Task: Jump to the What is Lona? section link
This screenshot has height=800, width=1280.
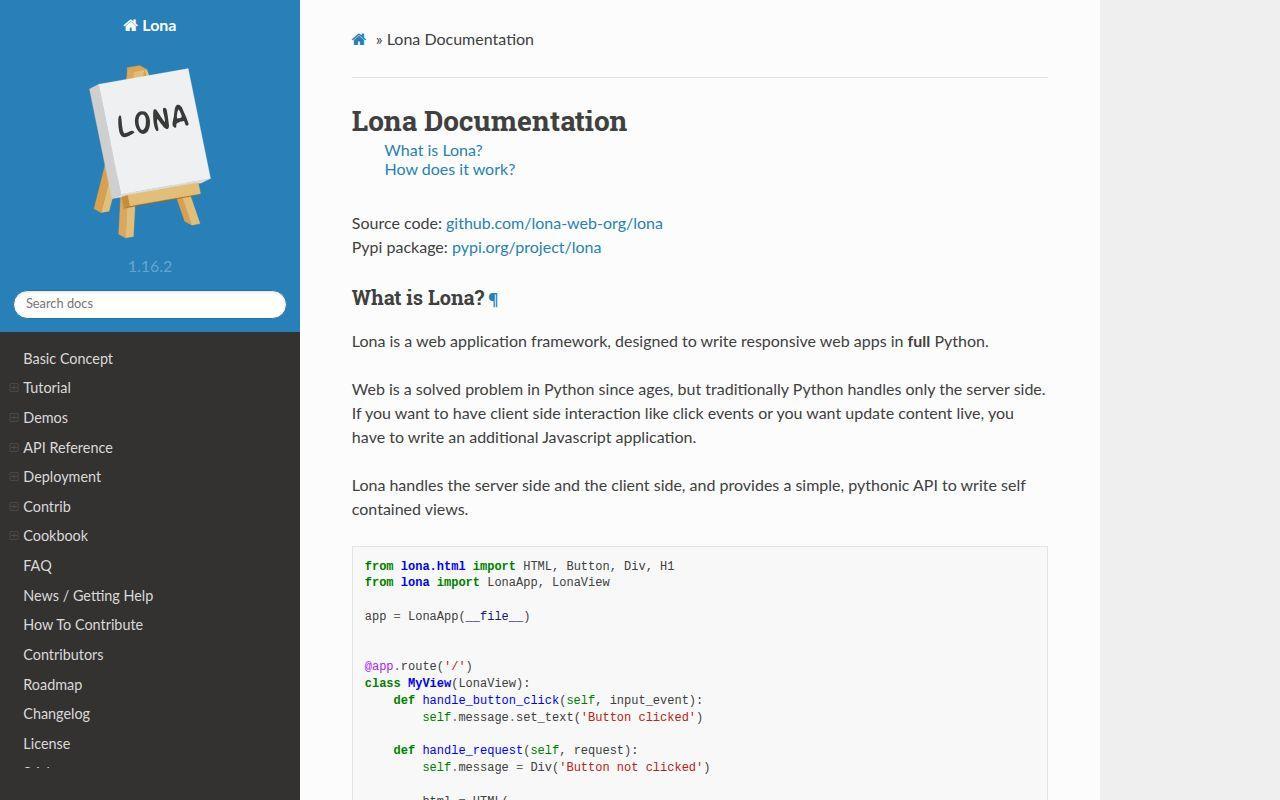Action: [434, 151]
